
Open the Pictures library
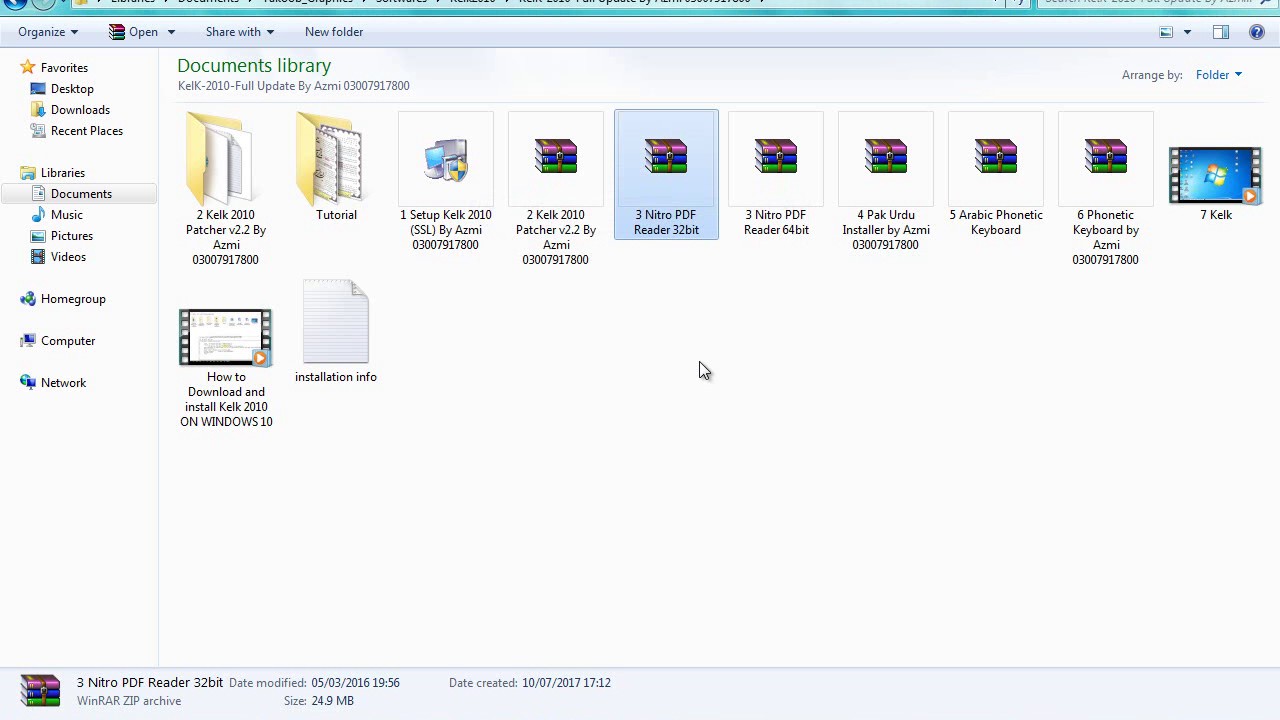coord(72,236)
